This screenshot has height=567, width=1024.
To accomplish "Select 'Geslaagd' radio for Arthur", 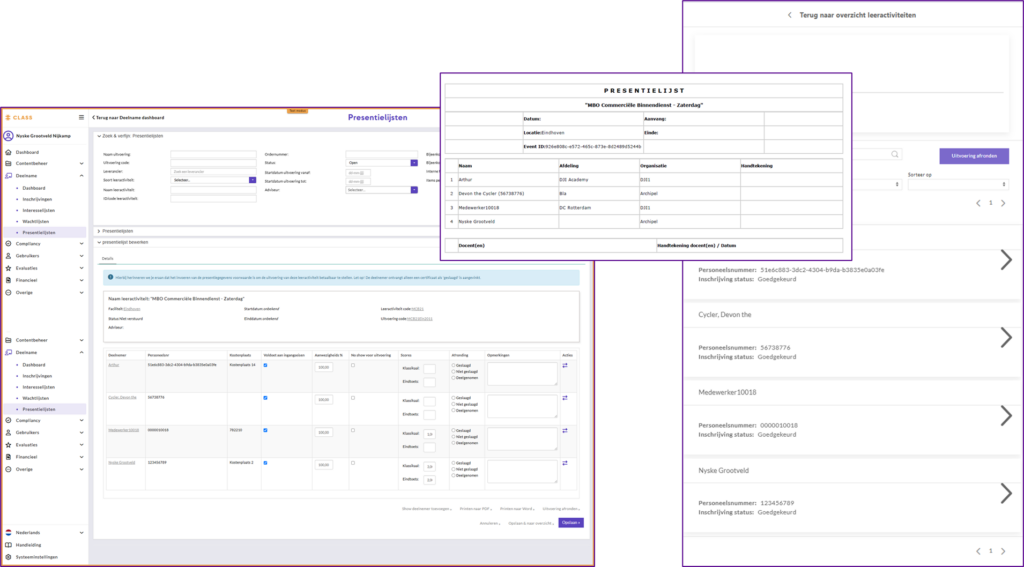I will (x=453, y=365).
